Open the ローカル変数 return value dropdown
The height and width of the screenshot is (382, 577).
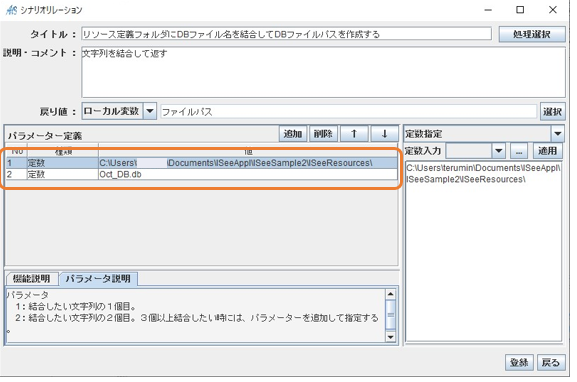click(x=150, y=111)
